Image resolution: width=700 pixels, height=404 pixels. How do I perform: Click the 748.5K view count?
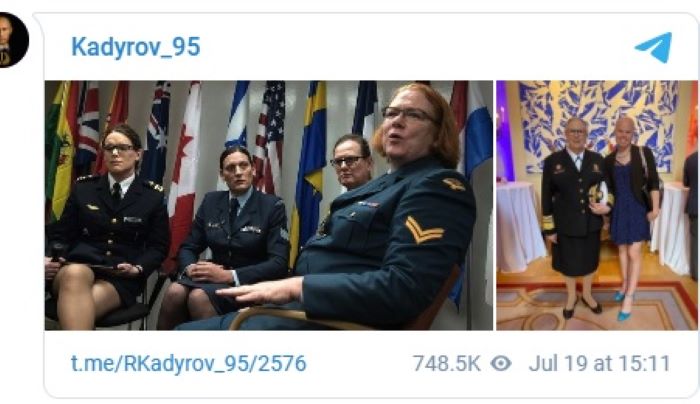[446, 363]
